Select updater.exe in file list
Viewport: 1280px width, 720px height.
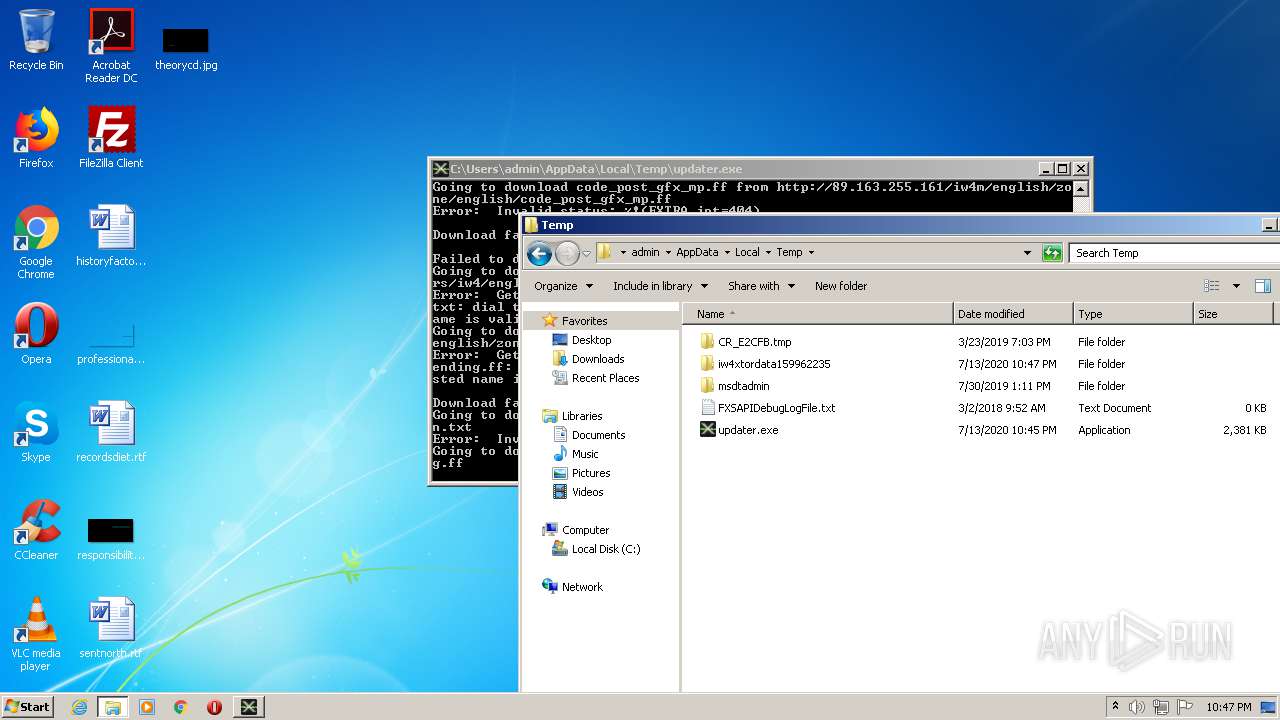click(x=748, y=430)
